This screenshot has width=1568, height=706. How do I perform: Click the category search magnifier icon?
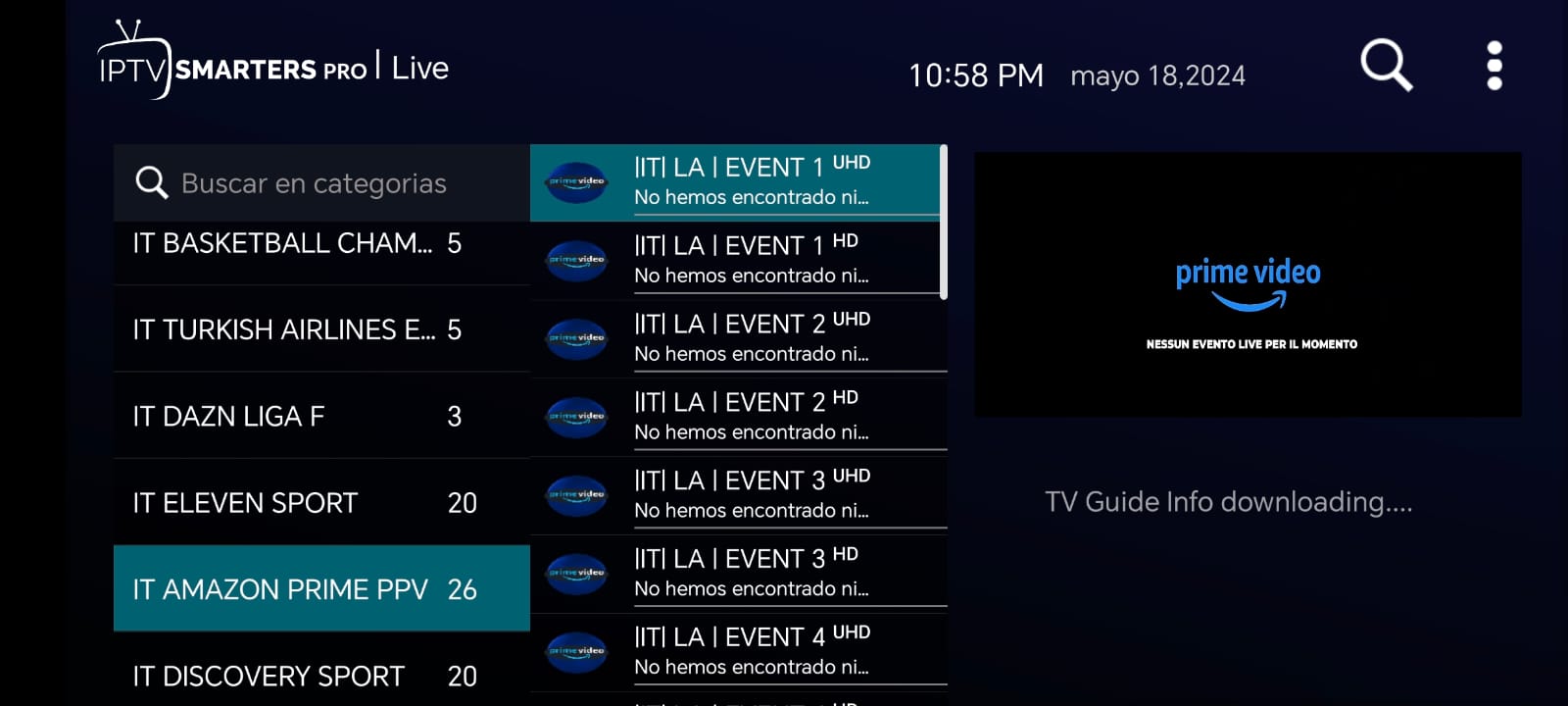(x=152, y=182)
